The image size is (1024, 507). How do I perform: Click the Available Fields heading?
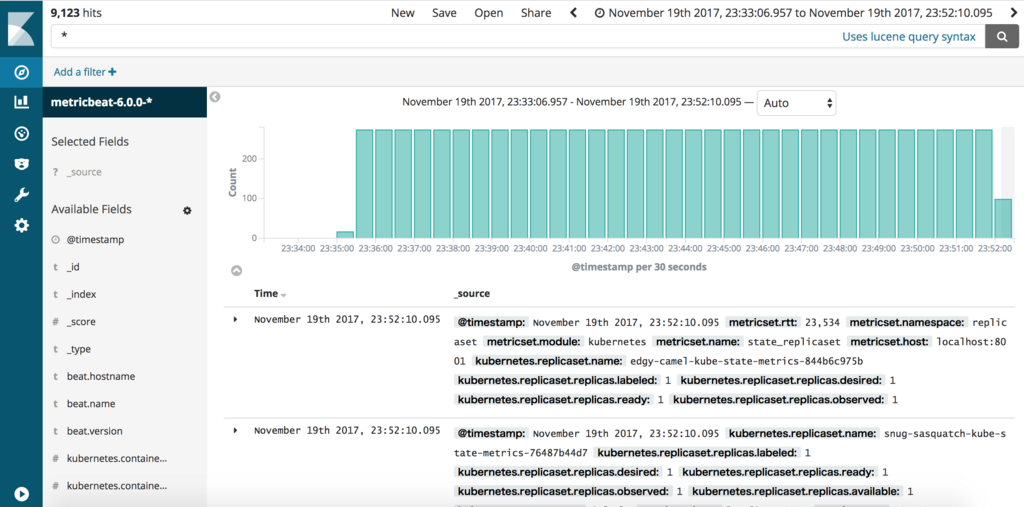tap(91, 210)
